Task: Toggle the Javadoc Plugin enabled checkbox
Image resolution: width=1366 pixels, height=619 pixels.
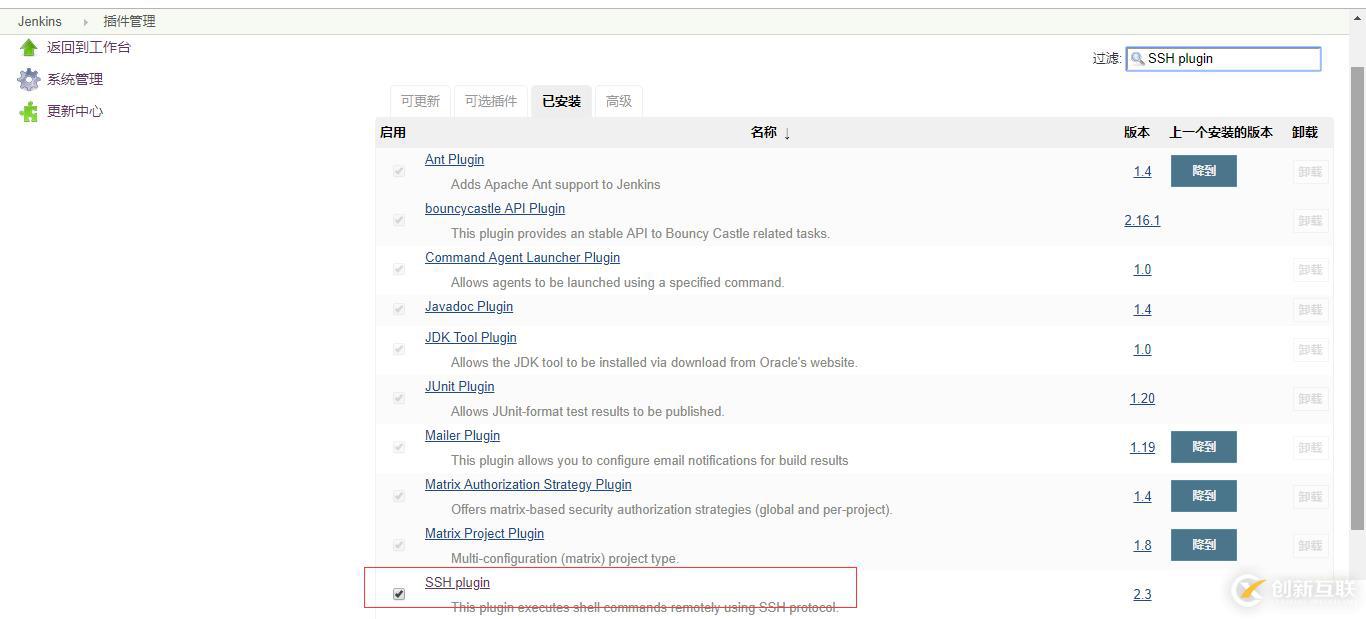Action: 399,309
